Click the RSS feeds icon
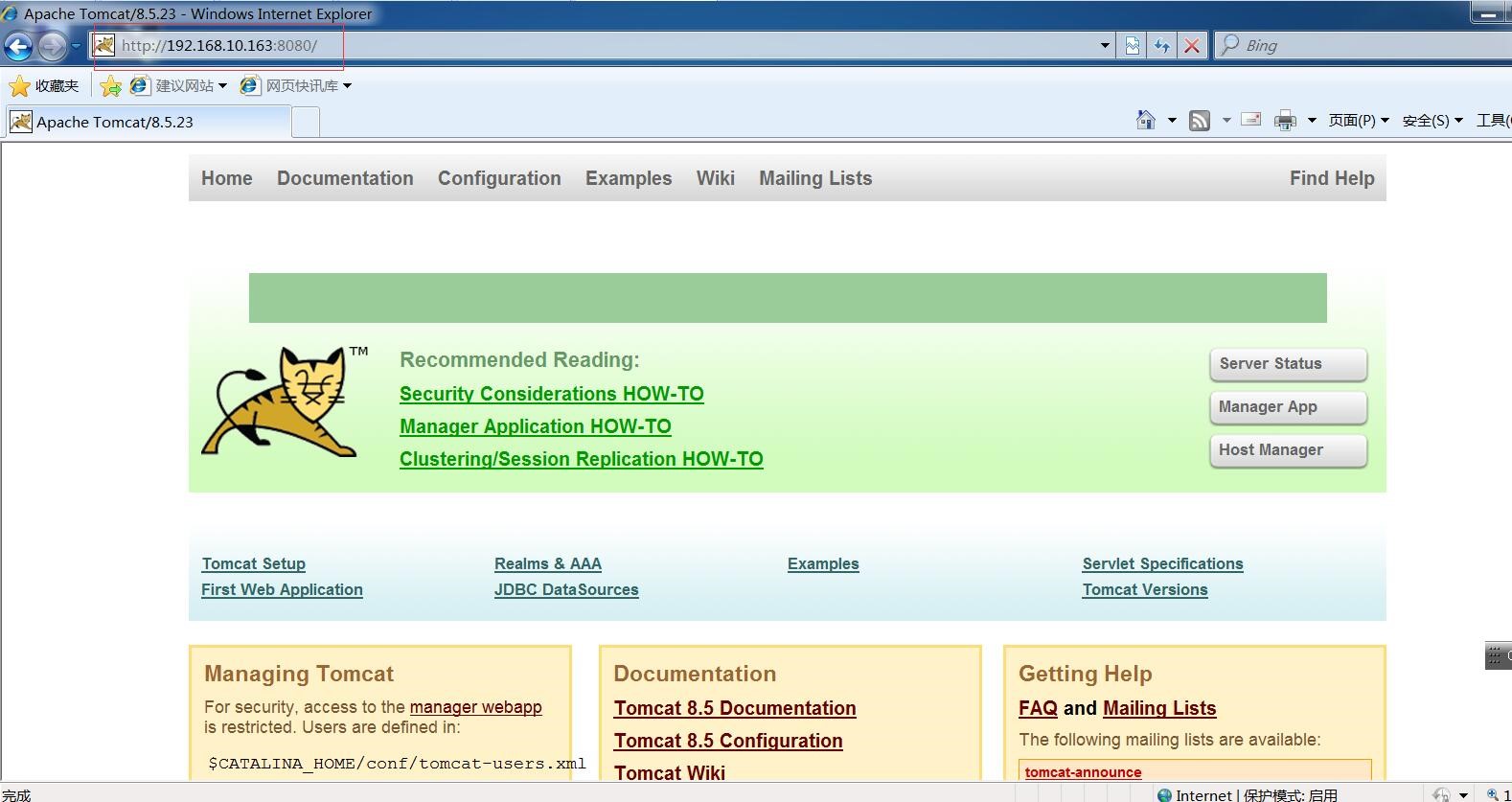 (1199, 121)
